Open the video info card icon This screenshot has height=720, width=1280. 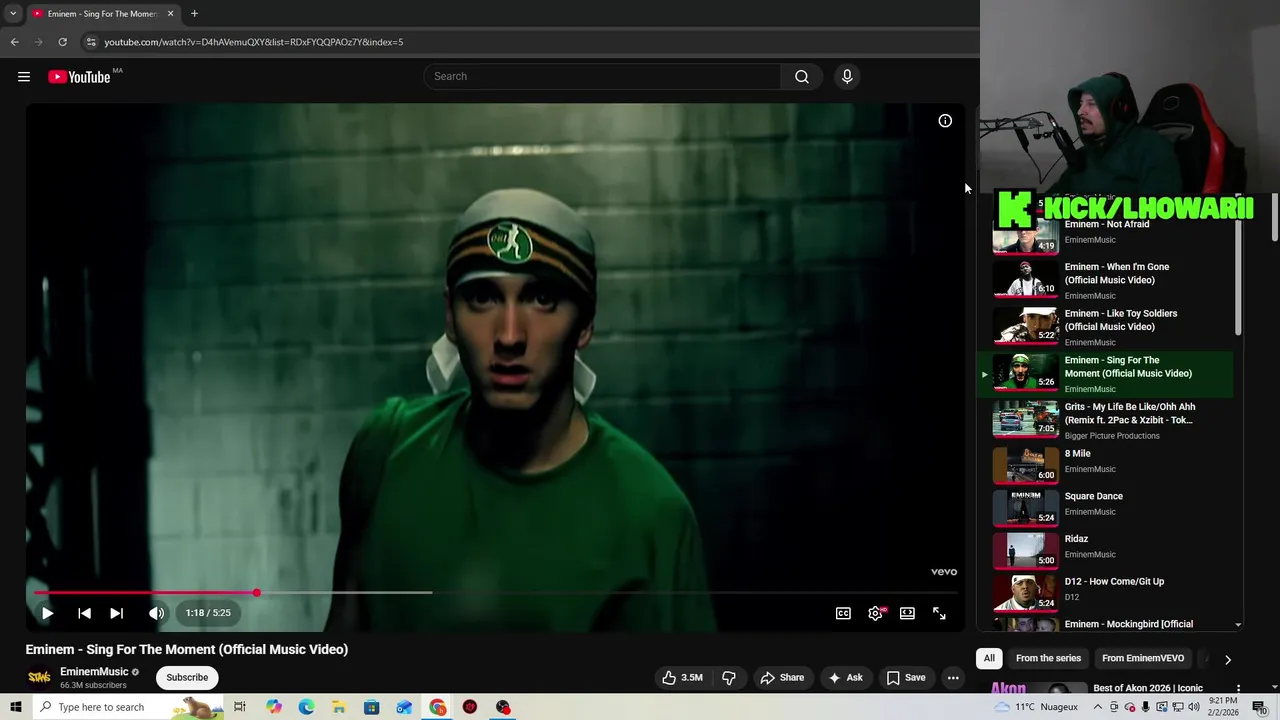945,121
